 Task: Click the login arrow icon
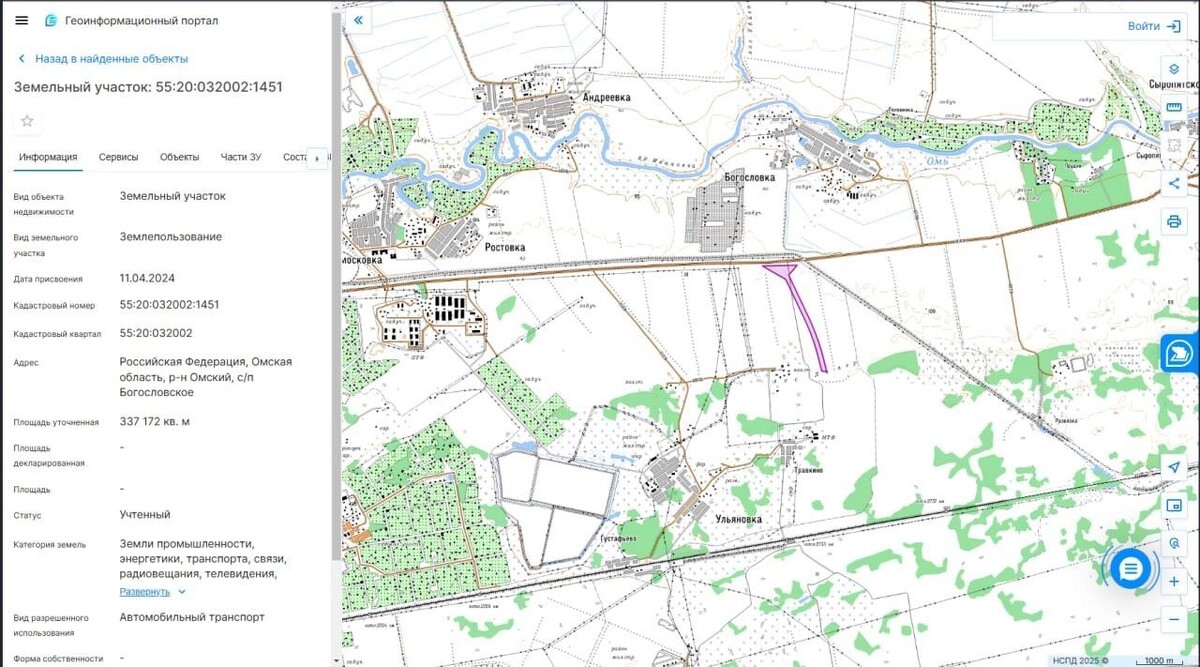(1173, 26)
